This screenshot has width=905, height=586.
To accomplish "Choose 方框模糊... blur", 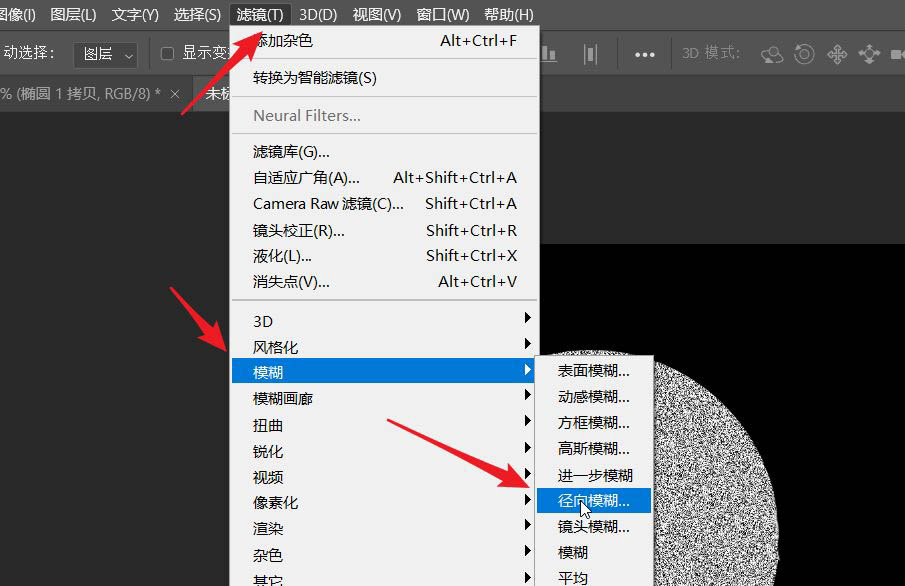I will (594, 423).
